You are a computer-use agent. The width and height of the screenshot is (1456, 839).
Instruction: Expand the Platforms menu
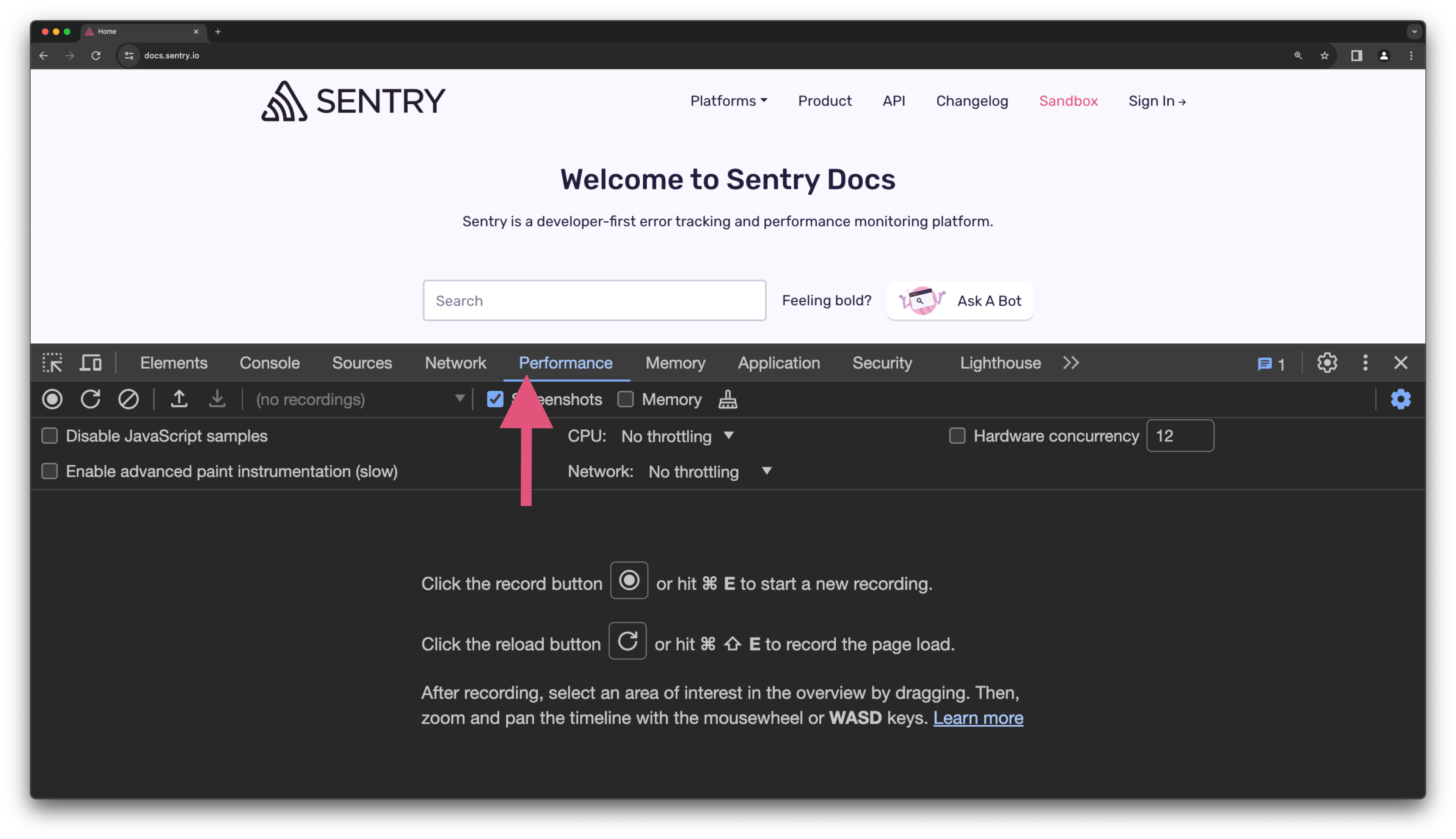pos(729,101)
